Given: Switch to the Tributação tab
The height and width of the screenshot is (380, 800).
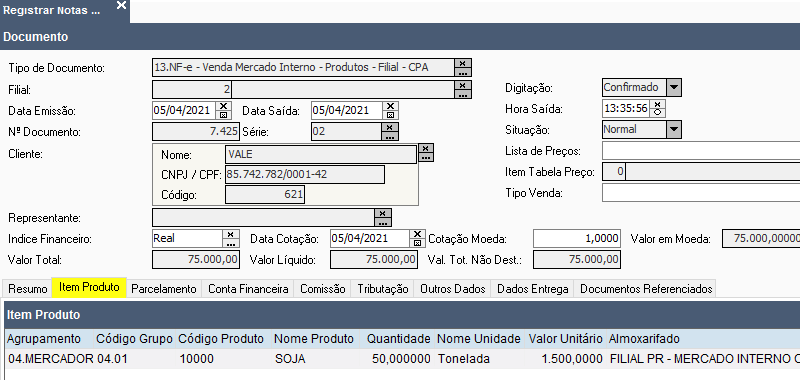Looking at the screenshot, I should coord(383,289).
